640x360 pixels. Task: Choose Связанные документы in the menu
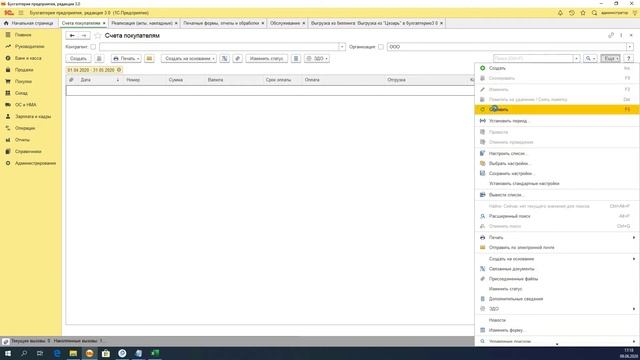(557, 269)
